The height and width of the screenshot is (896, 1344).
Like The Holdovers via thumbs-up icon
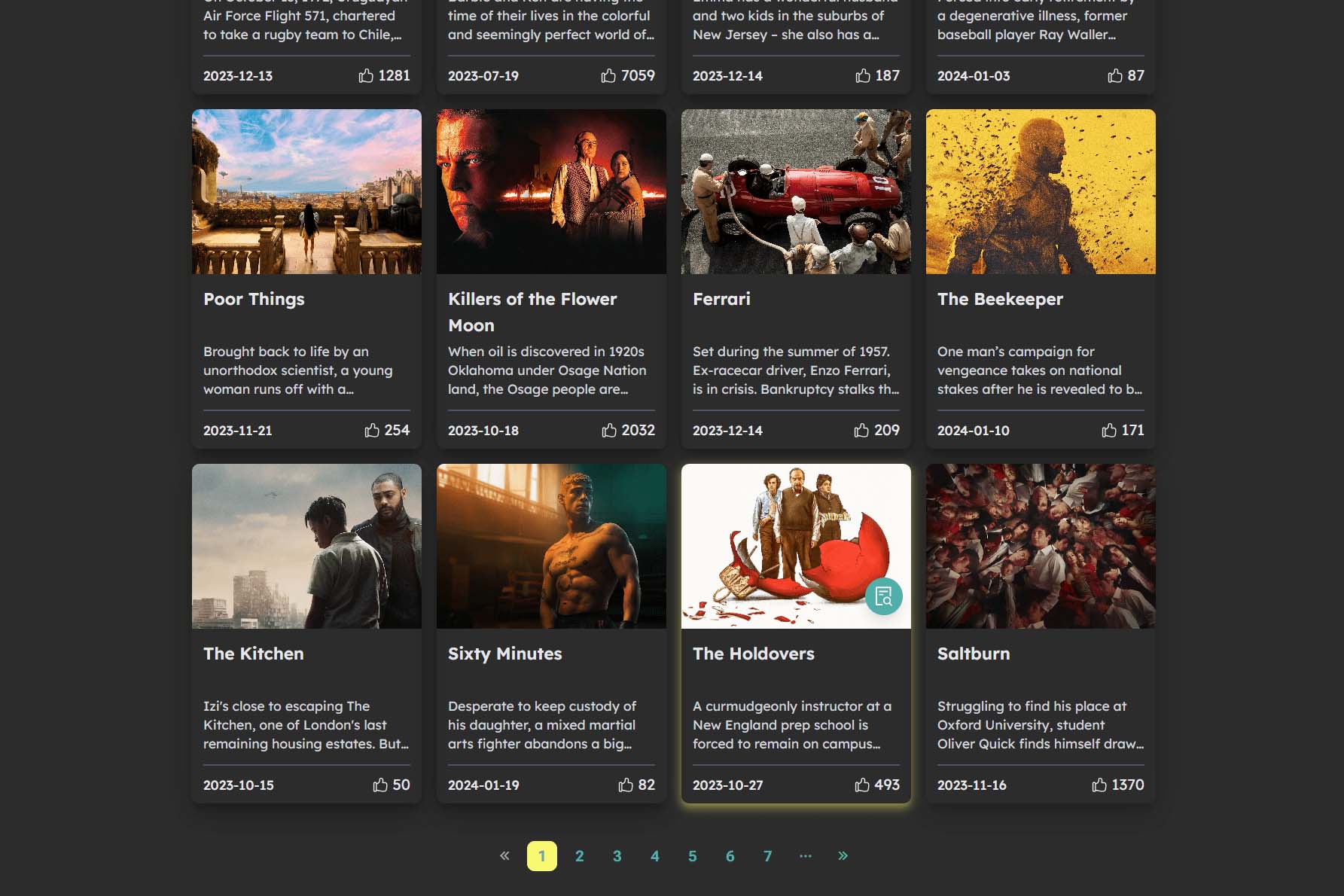point(862,785)
